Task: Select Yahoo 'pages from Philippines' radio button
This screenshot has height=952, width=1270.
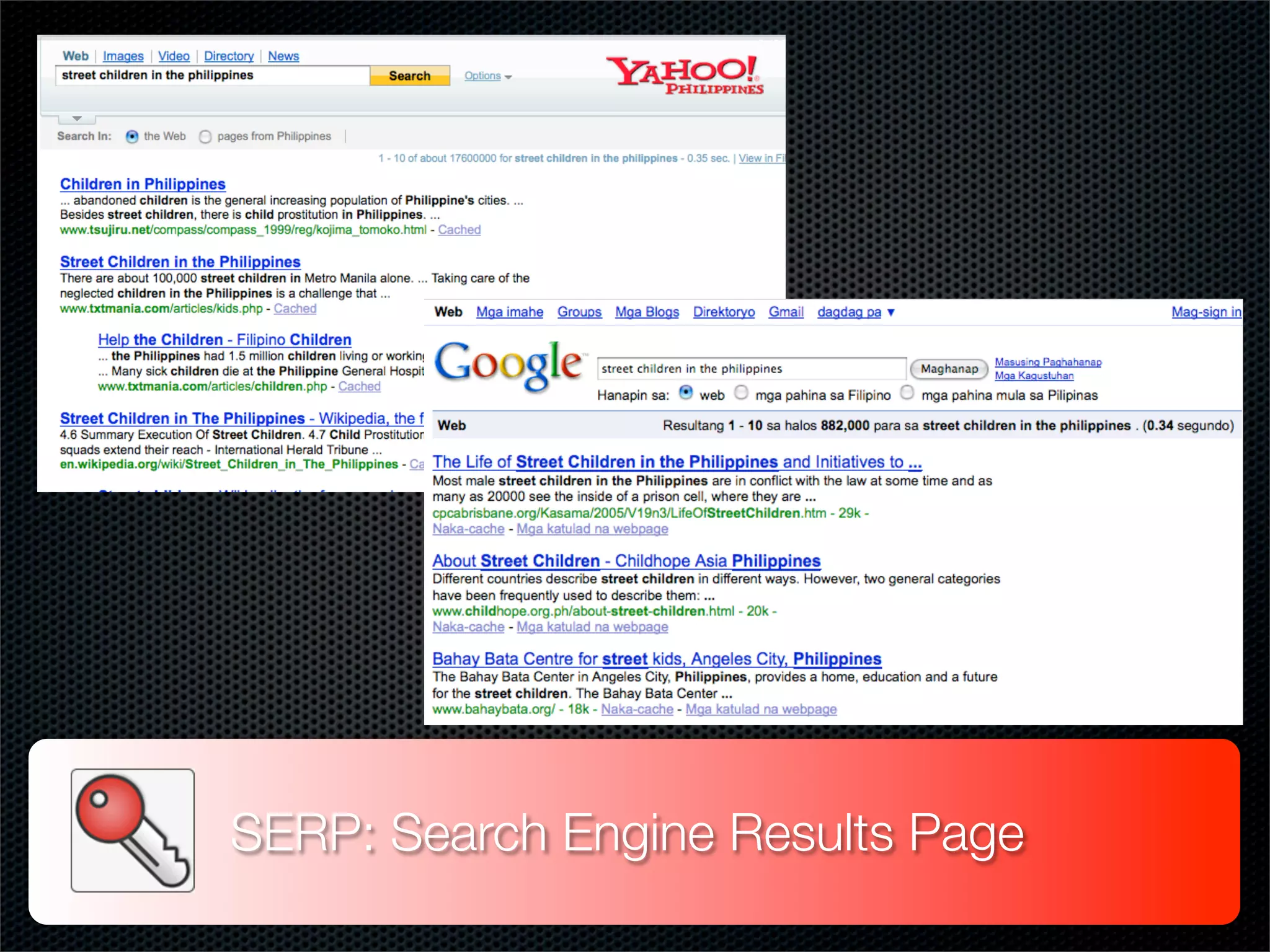Action: 205,136
